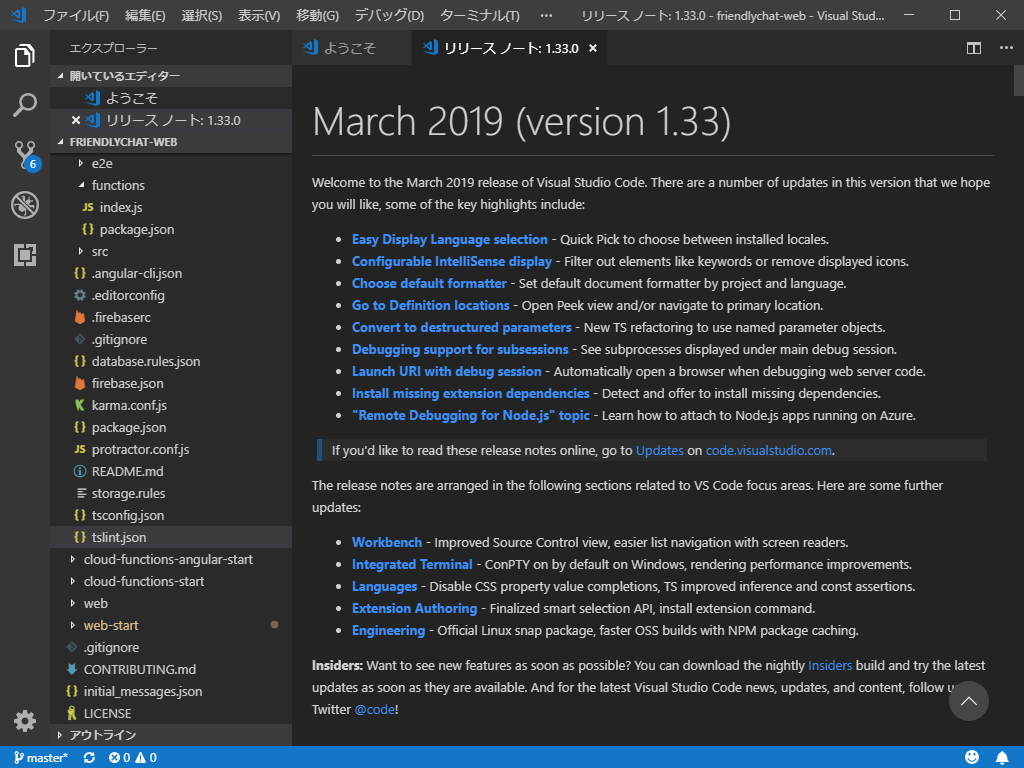Open the Manage gear menu

click(x=25, y=721)
